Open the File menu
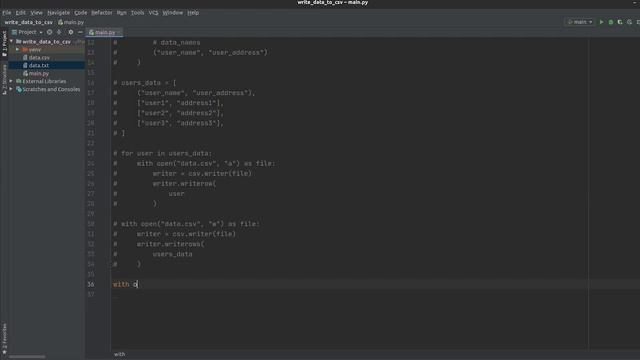 tap(7, 13)
